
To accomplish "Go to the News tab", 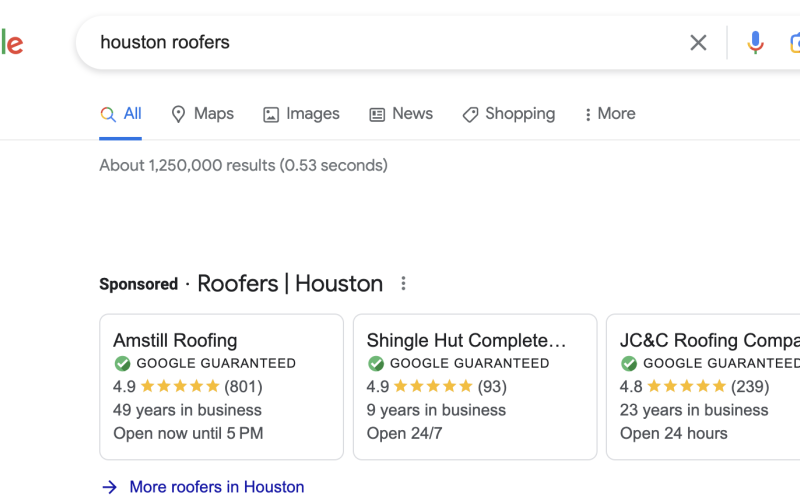I will coord(401,114).
